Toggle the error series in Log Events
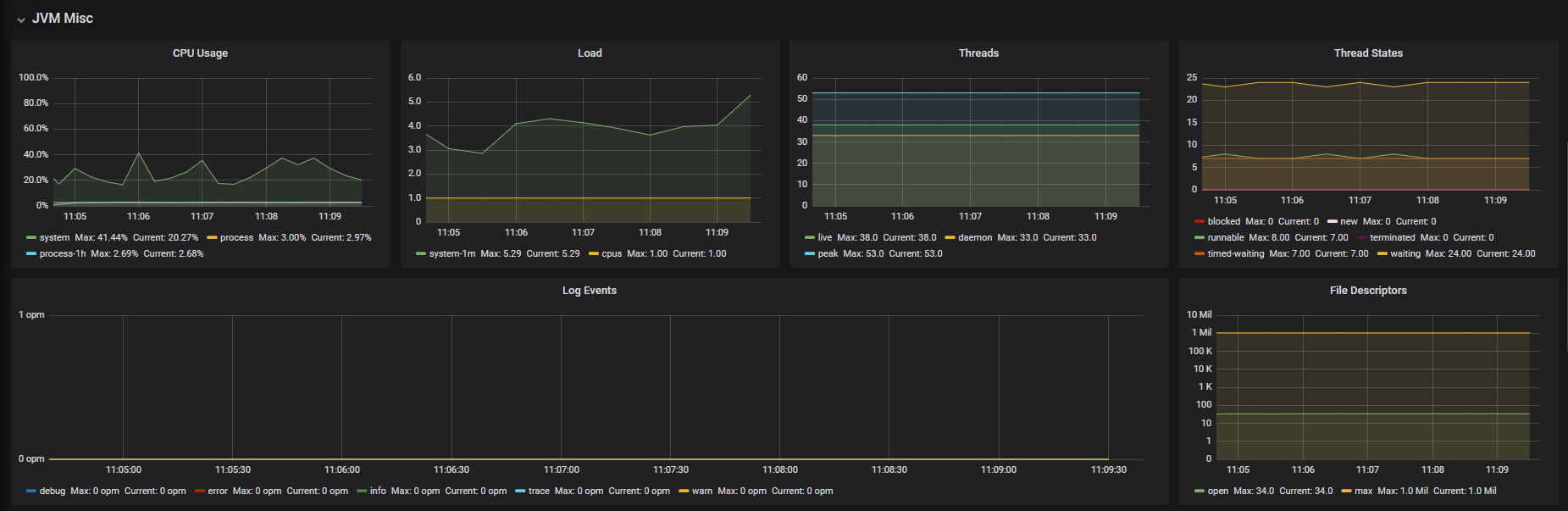The height and width of the screenshot is (511, 1568). click(x=218, y=491)
